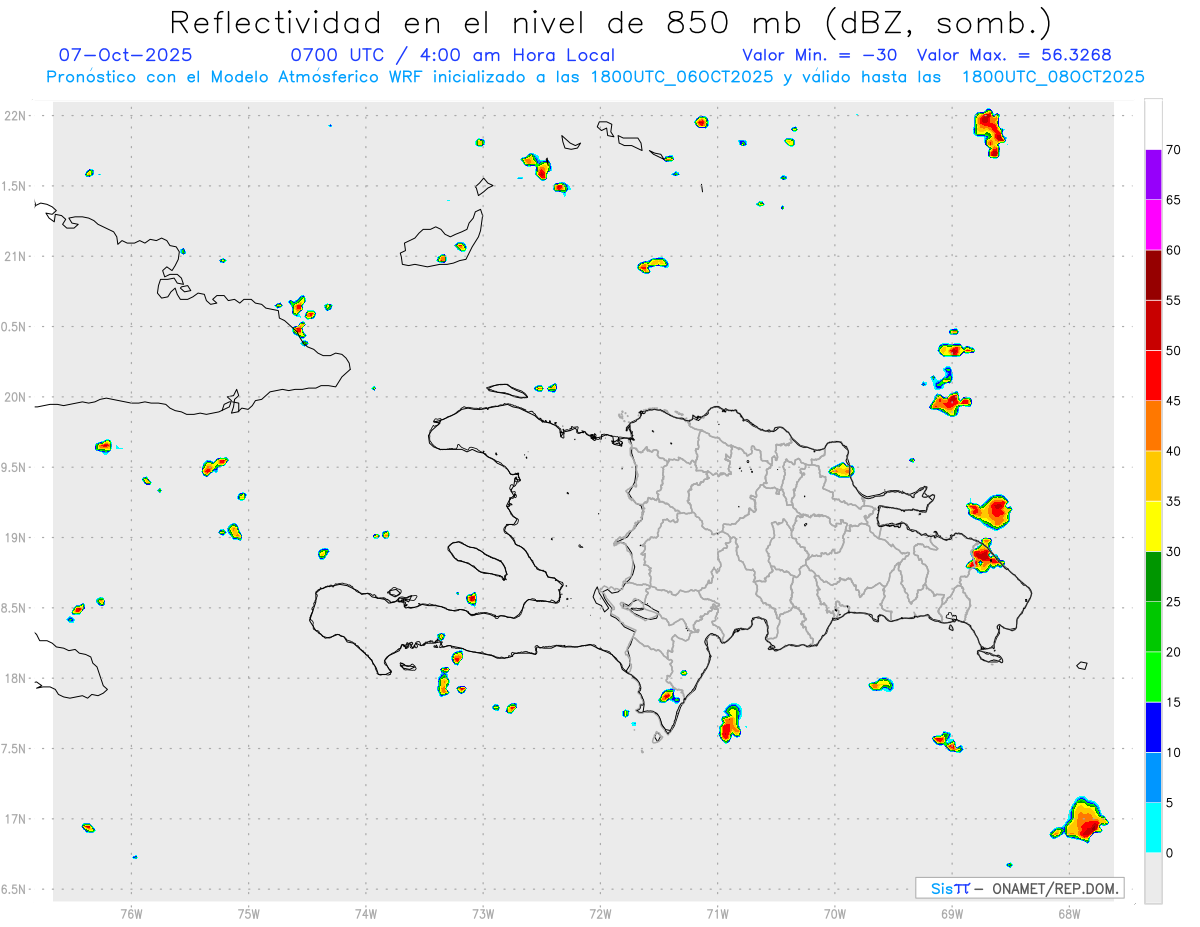
Task: Click the "45" value on the color scale
Action: coord(1173,401)
